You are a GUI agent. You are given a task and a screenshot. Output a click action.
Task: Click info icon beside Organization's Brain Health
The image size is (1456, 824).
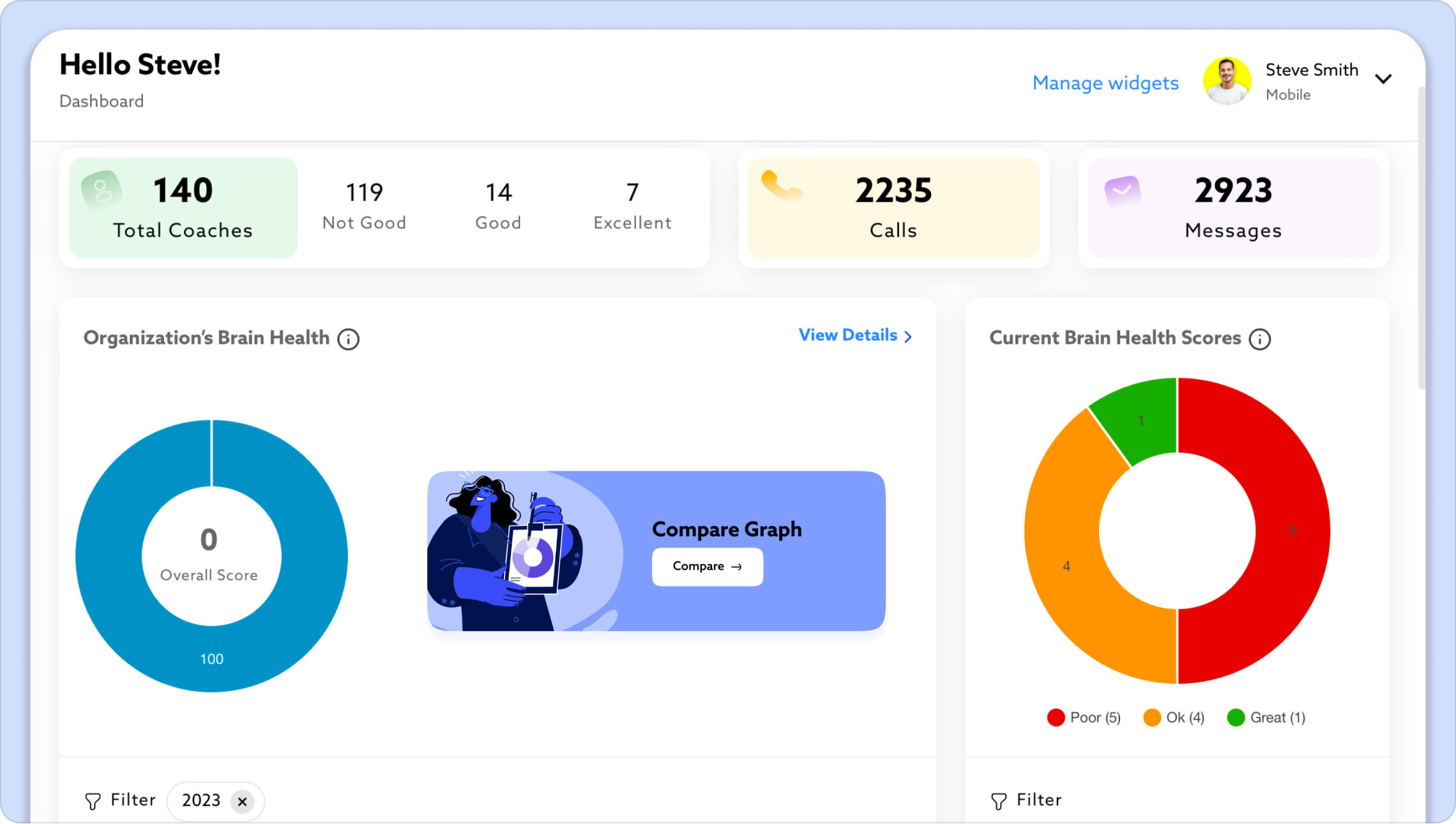(x=348, y=339)
